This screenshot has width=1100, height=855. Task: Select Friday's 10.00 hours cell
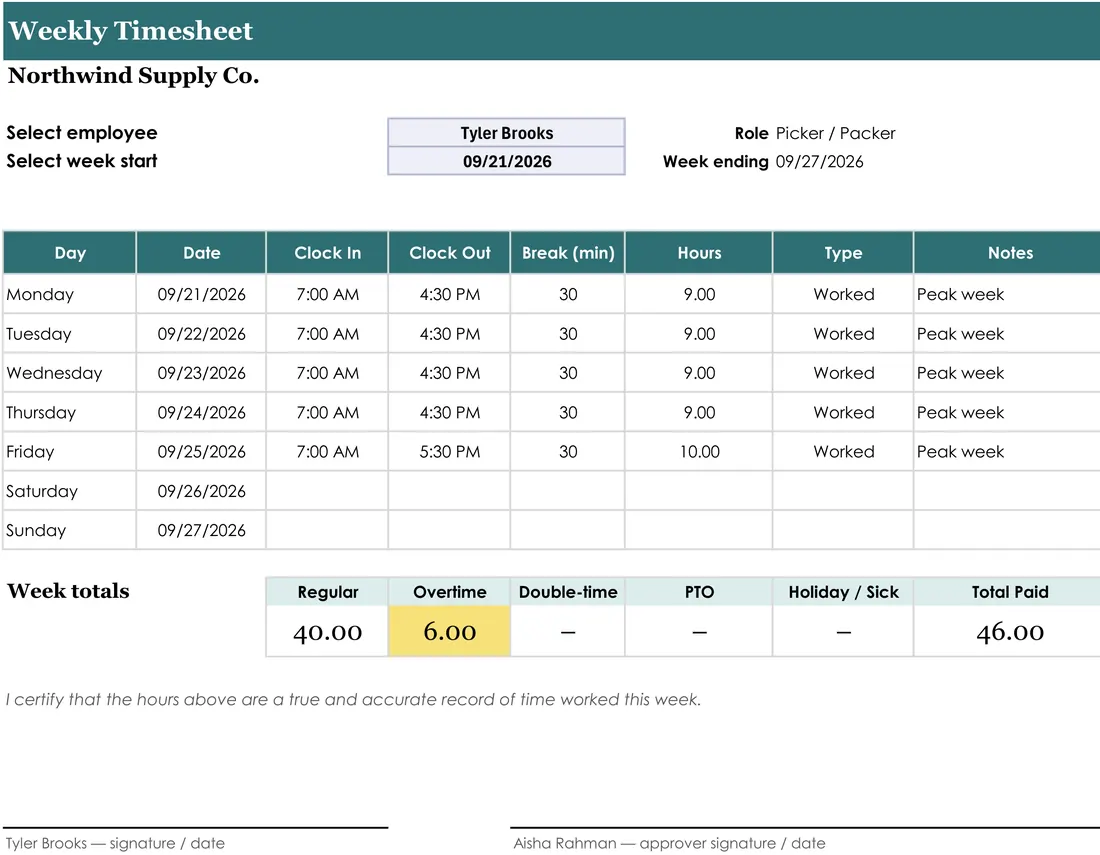699,451
